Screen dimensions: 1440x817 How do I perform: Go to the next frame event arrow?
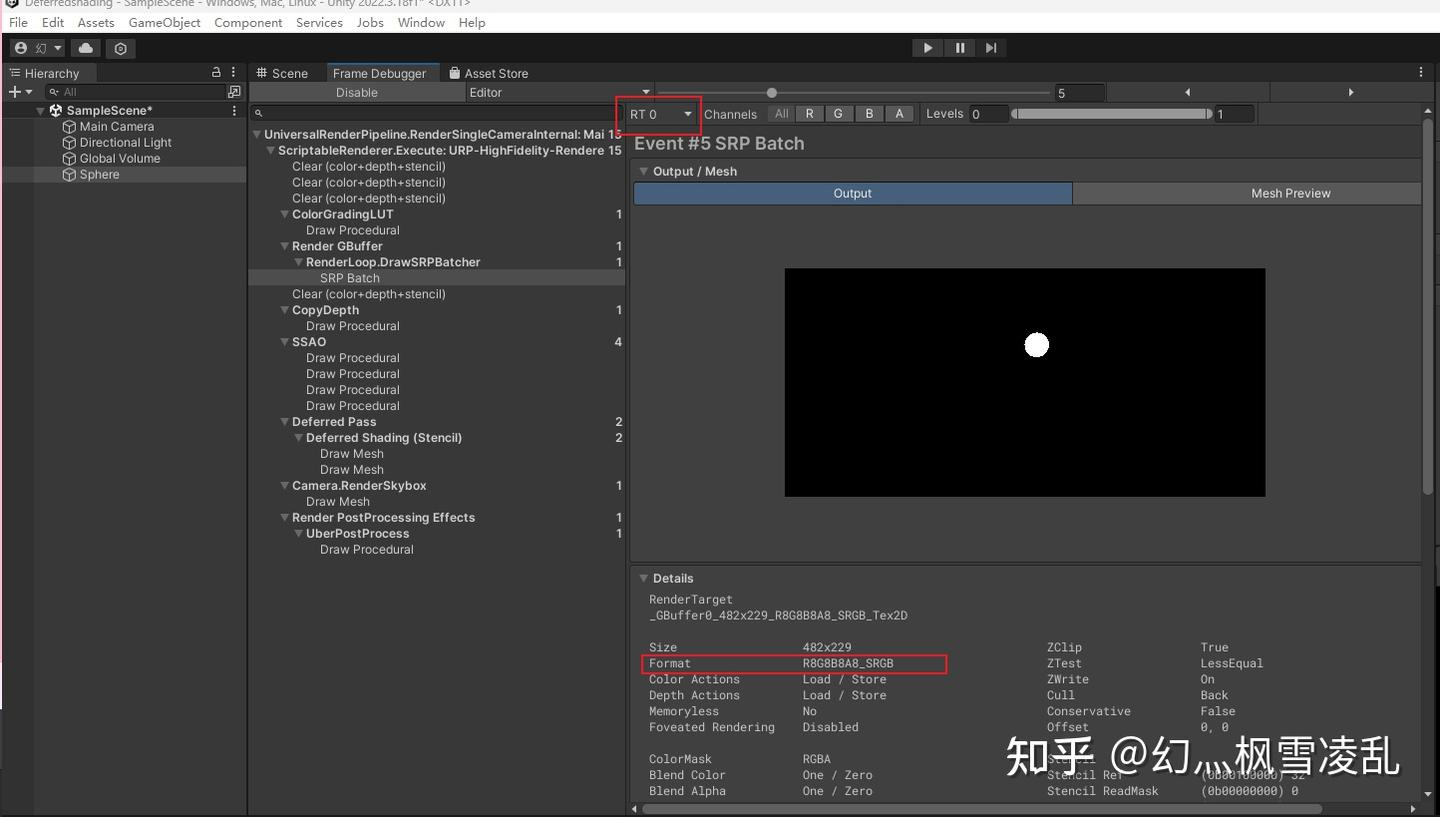(1350, 93)
